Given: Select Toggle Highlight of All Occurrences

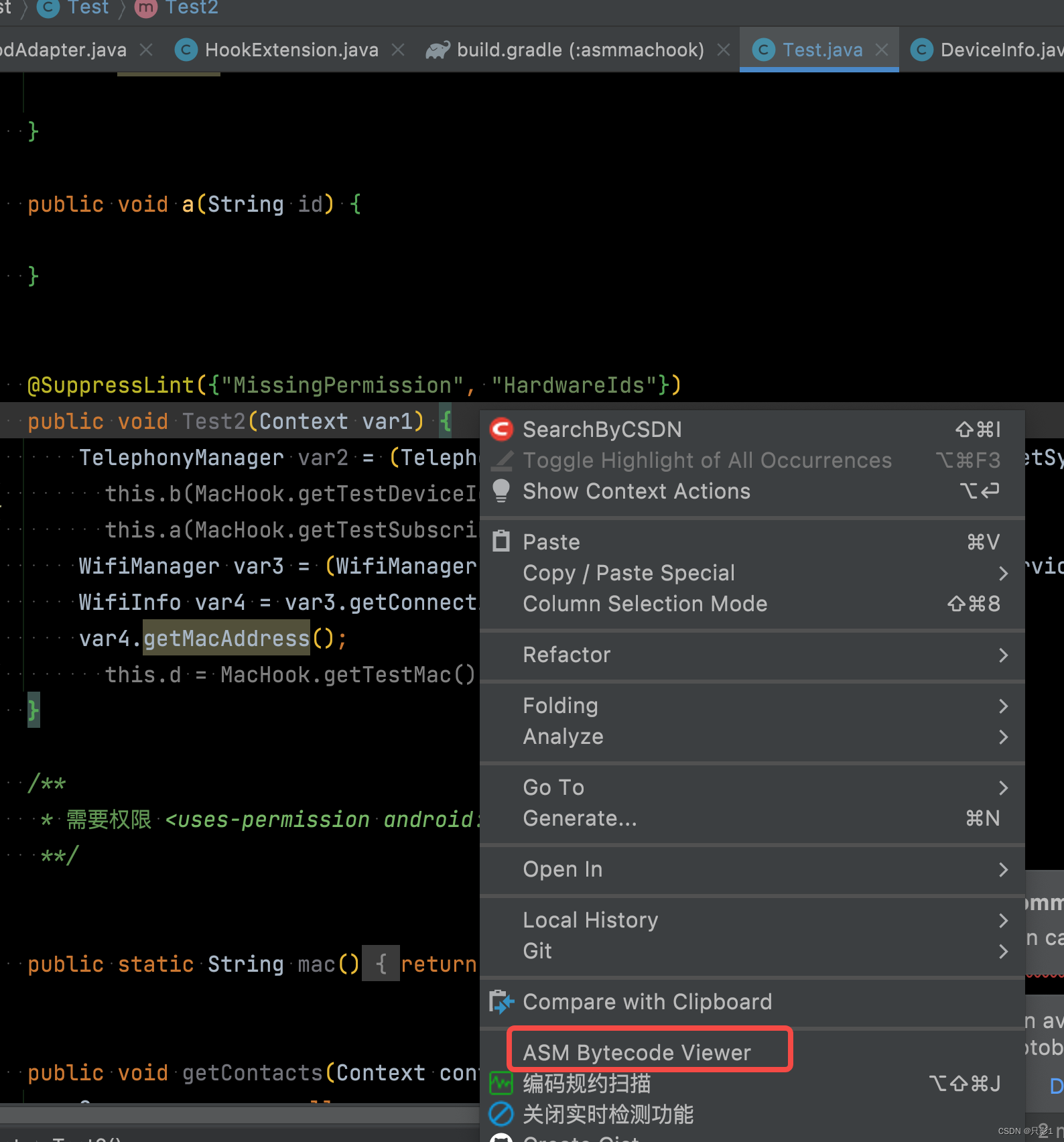Looking at the screenshot, I should click(x=752, y=460).
